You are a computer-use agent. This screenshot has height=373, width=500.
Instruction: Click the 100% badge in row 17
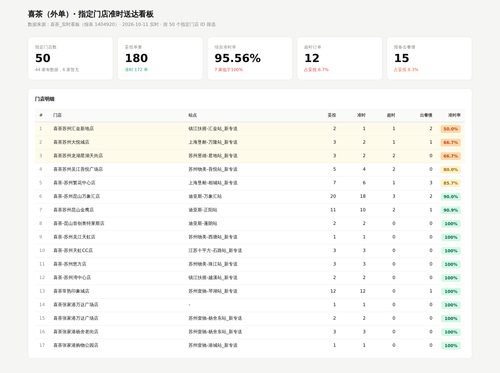coord(451,346)
